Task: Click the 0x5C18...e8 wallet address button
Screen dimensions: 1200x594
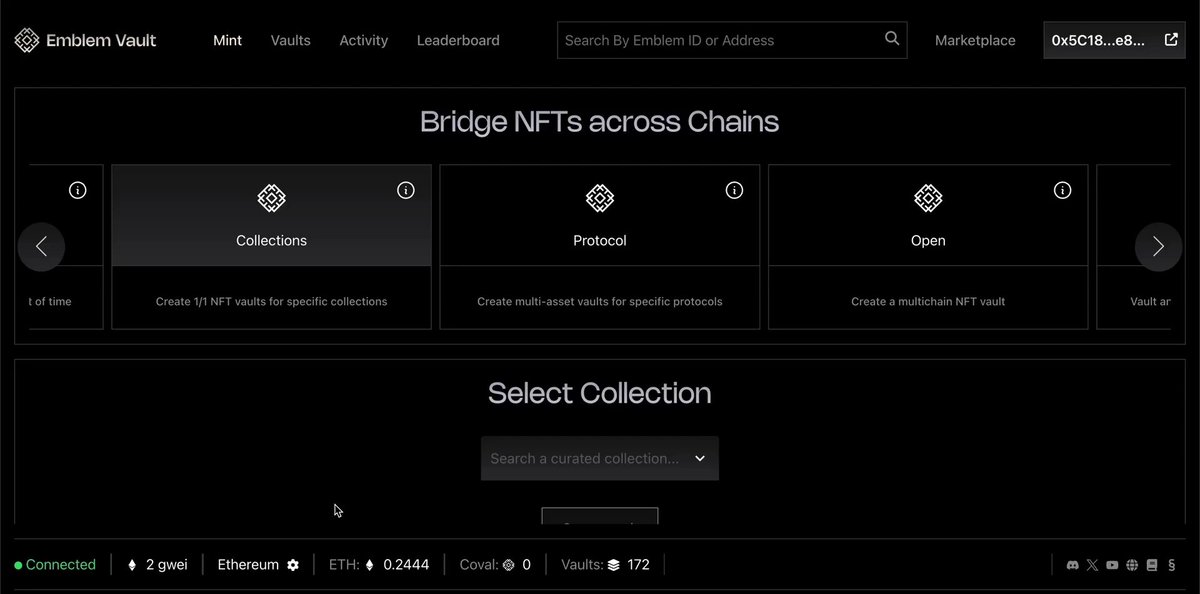Action: tap(1114, 40)
